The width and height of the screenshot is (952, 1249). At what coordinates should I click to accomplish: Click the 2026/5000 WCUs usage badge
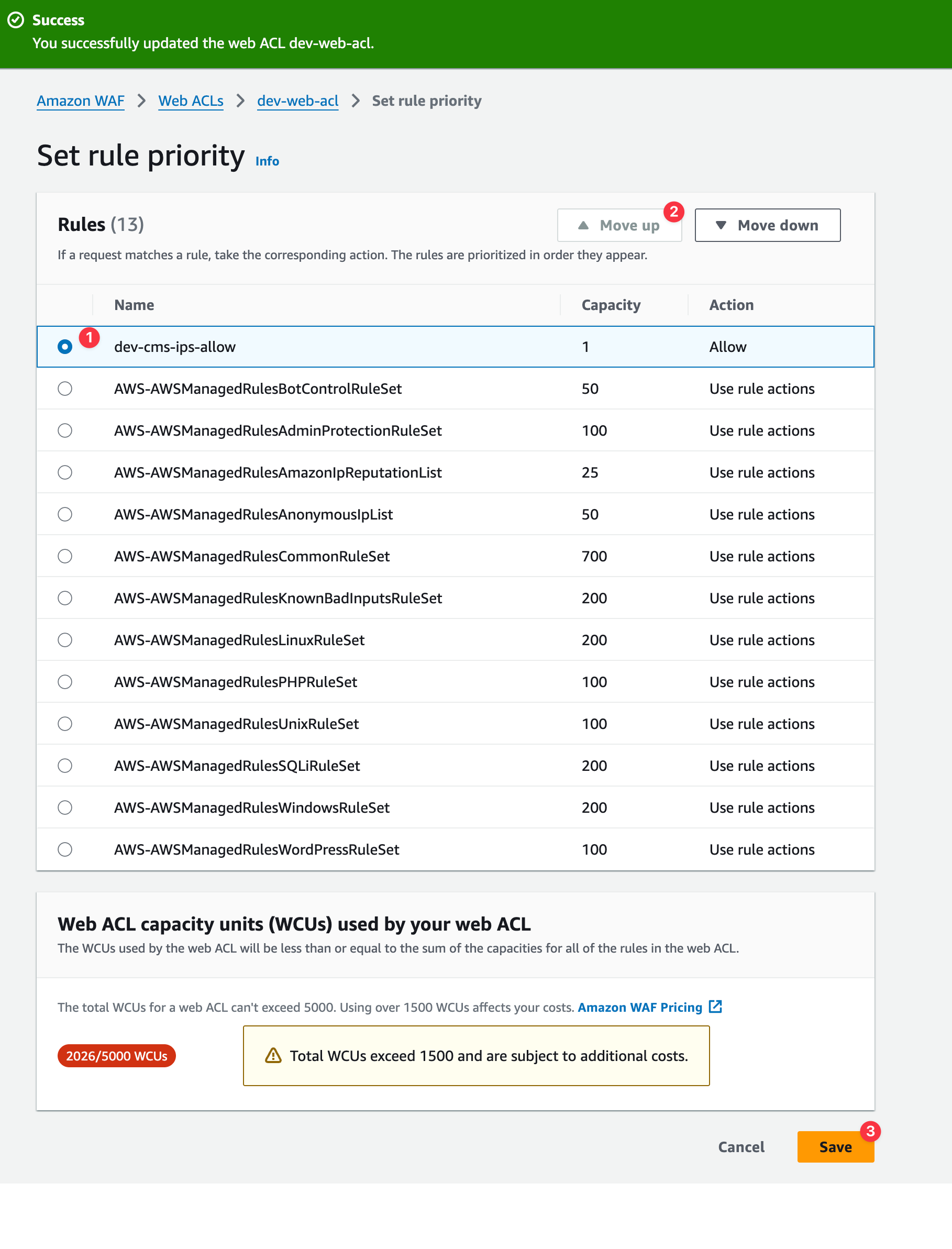[116, 1055]
